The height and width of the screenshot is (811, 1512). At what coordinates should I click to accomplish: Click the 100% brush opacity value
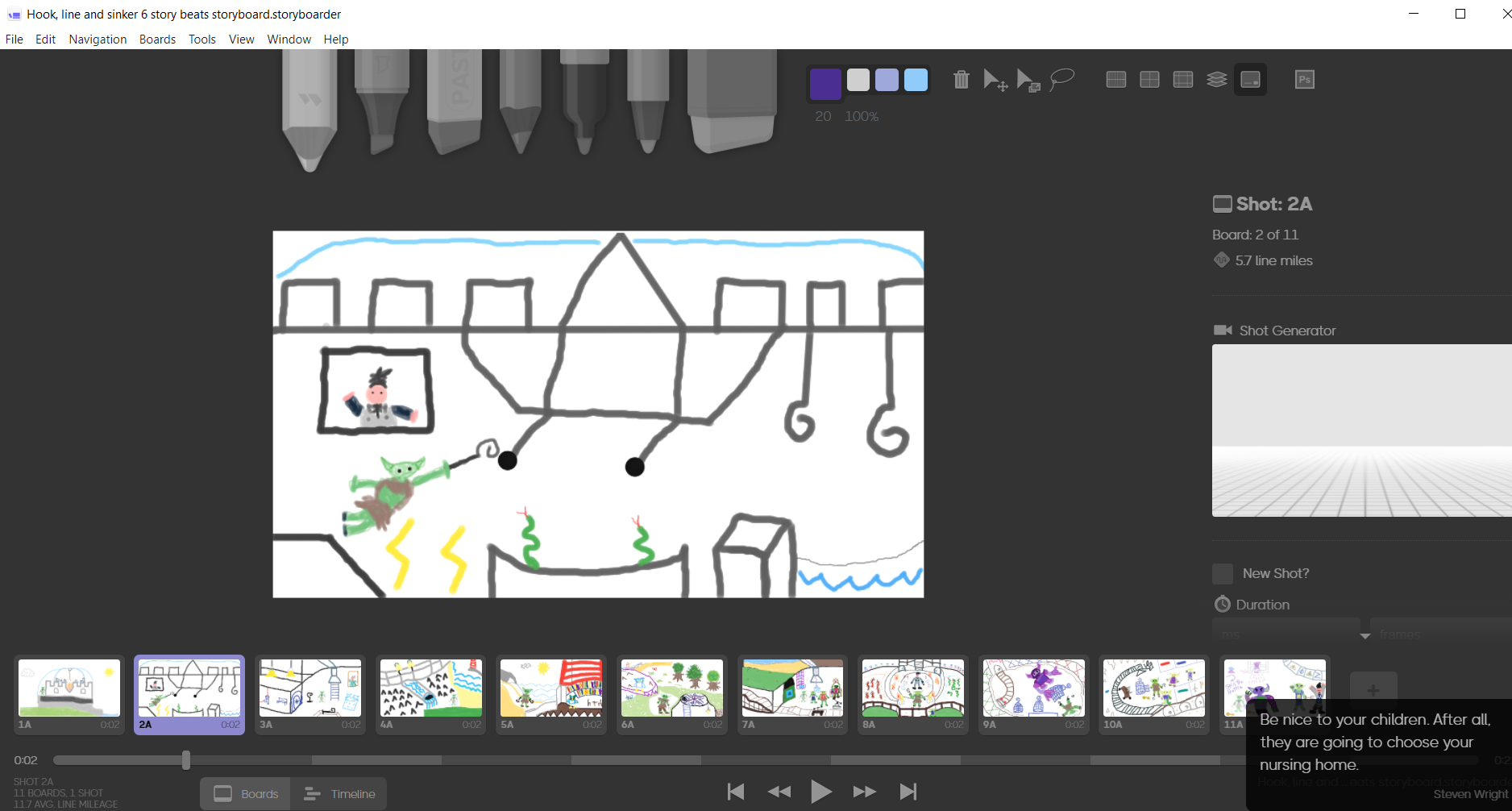click(862, 116)
